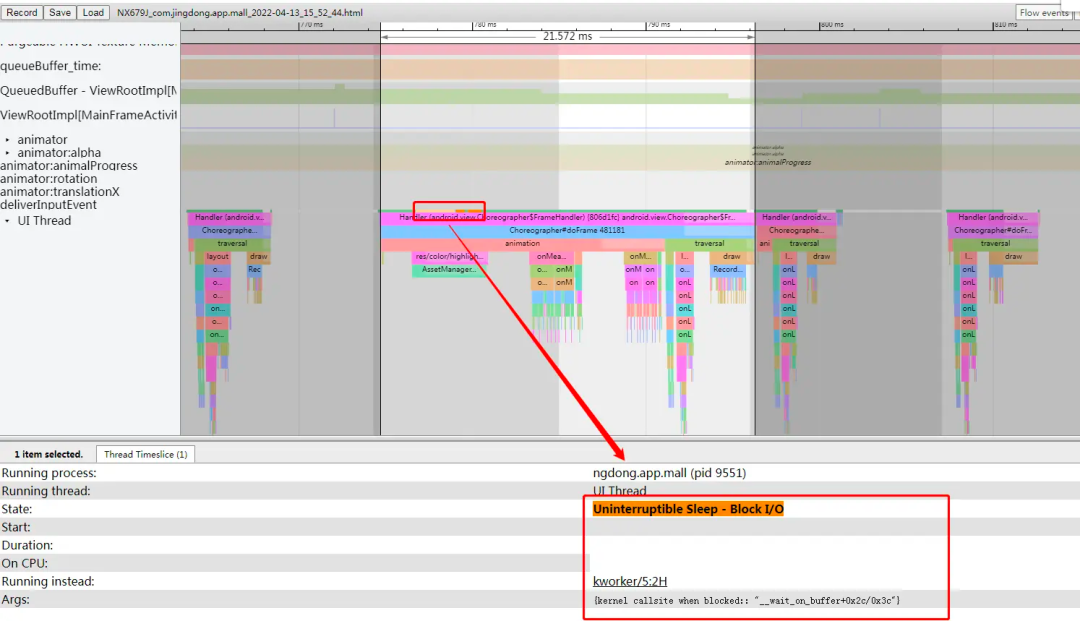Select the layout slice

tap(217, 256)
